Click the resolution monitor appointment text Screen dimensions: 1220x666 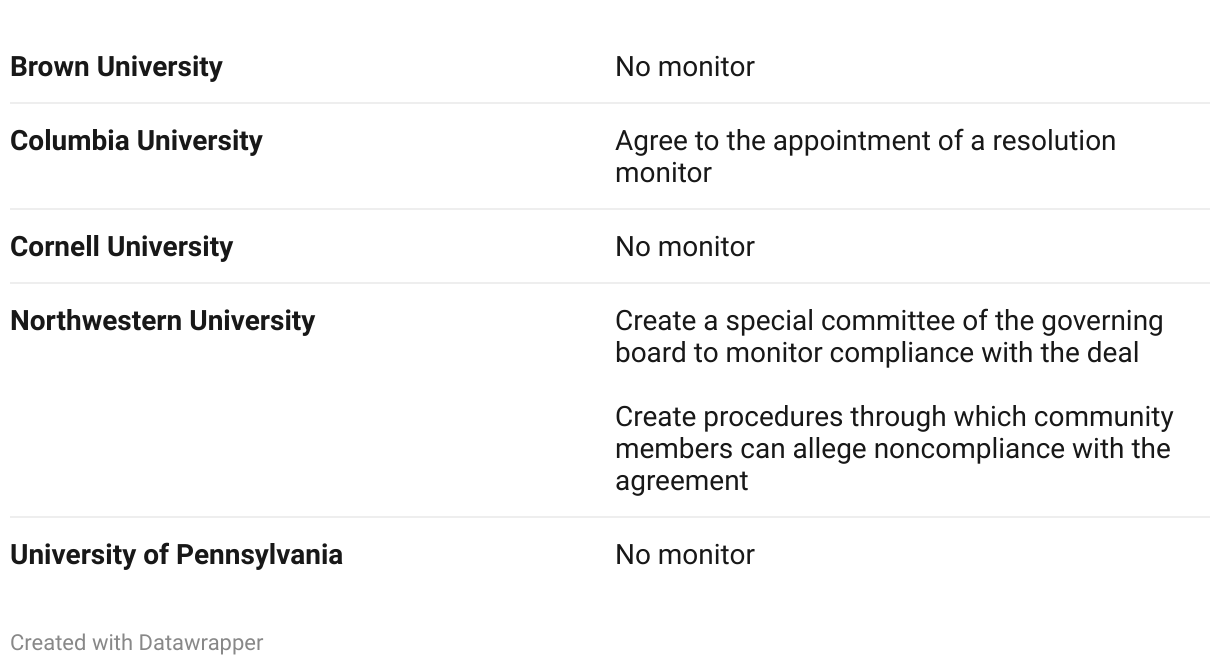pyautogui.click(x=864, y=156)
